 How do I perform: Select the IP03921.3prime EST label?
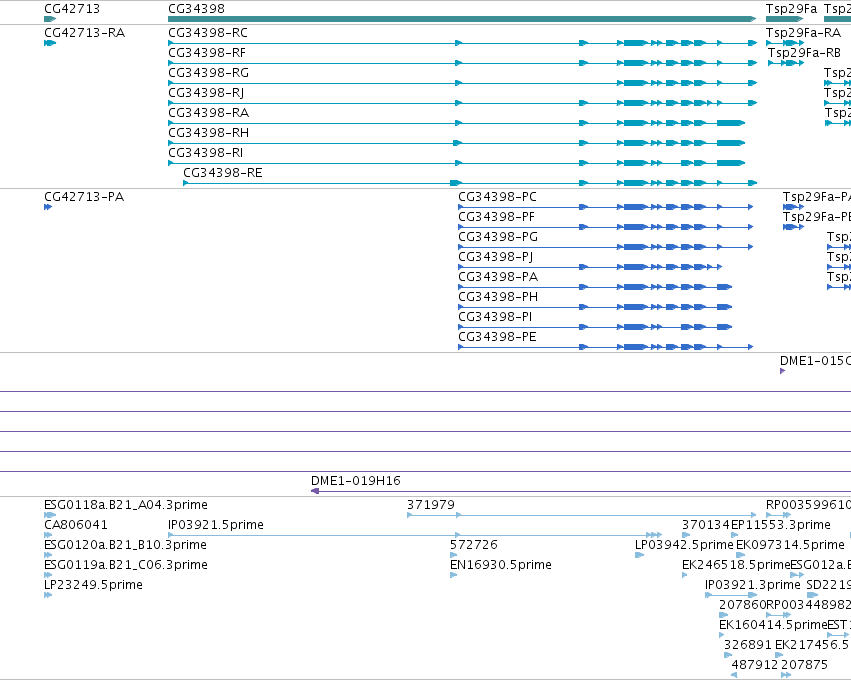[752, 585]
